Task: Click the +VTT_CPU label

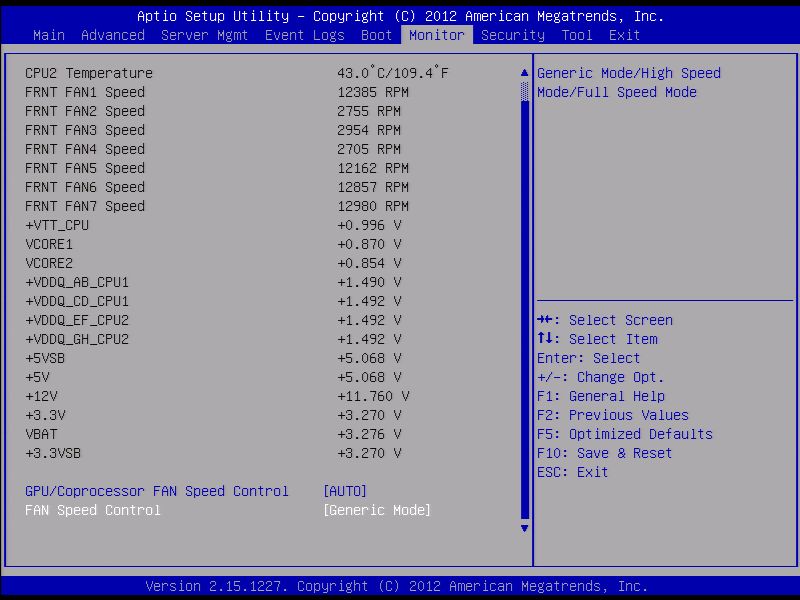Action: 57,225
